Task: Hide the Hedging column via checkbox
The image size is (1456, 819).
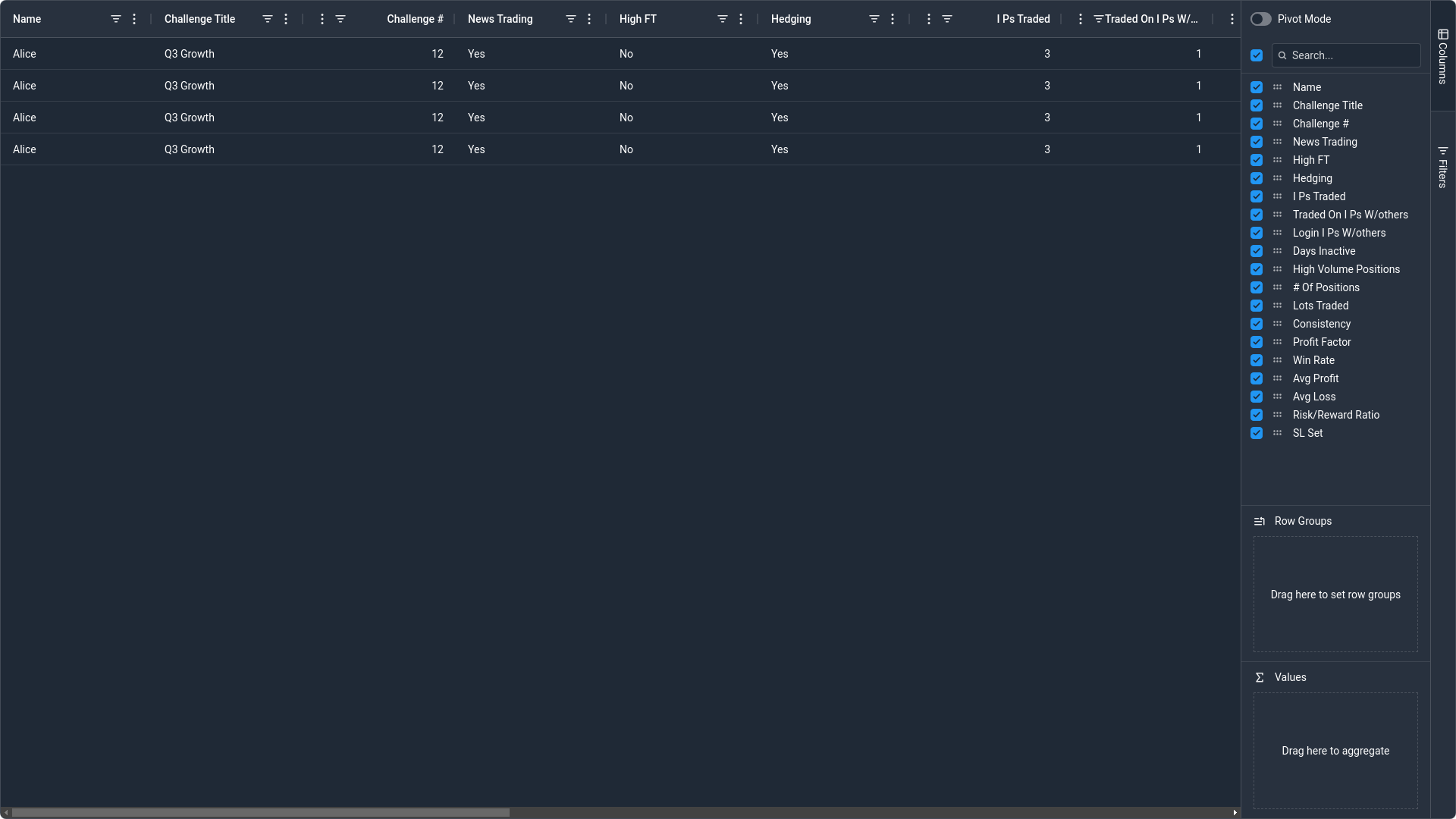Action: (x=1257, y=178)
